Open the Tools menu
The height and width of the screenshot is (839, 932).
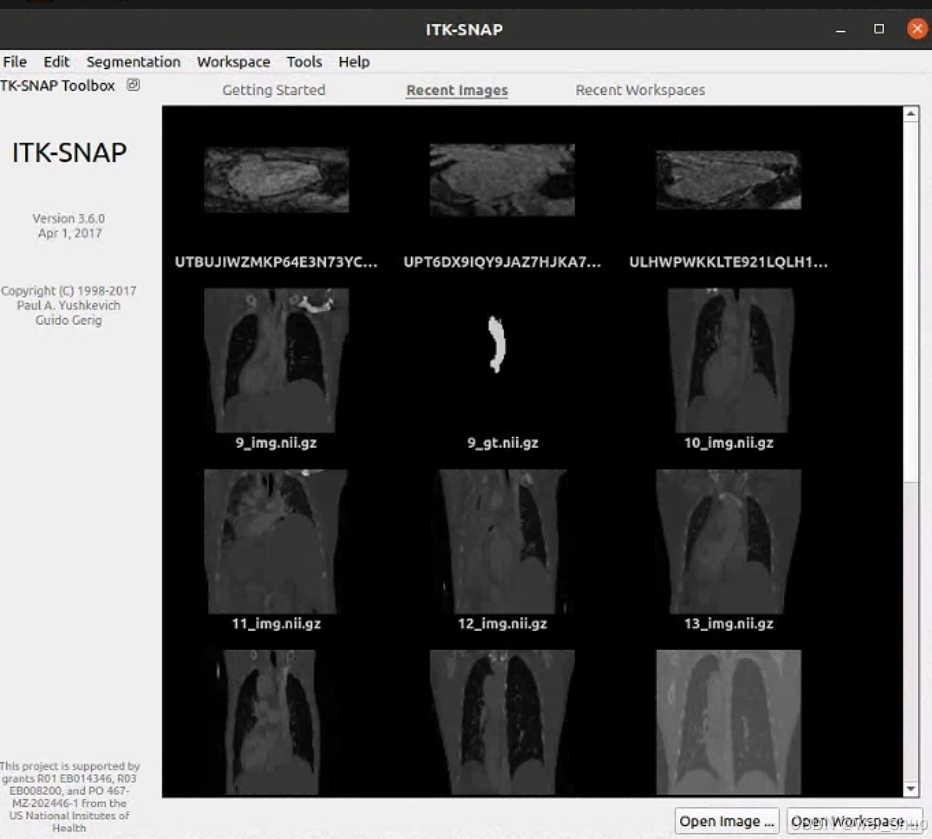[x=304, y=62]
